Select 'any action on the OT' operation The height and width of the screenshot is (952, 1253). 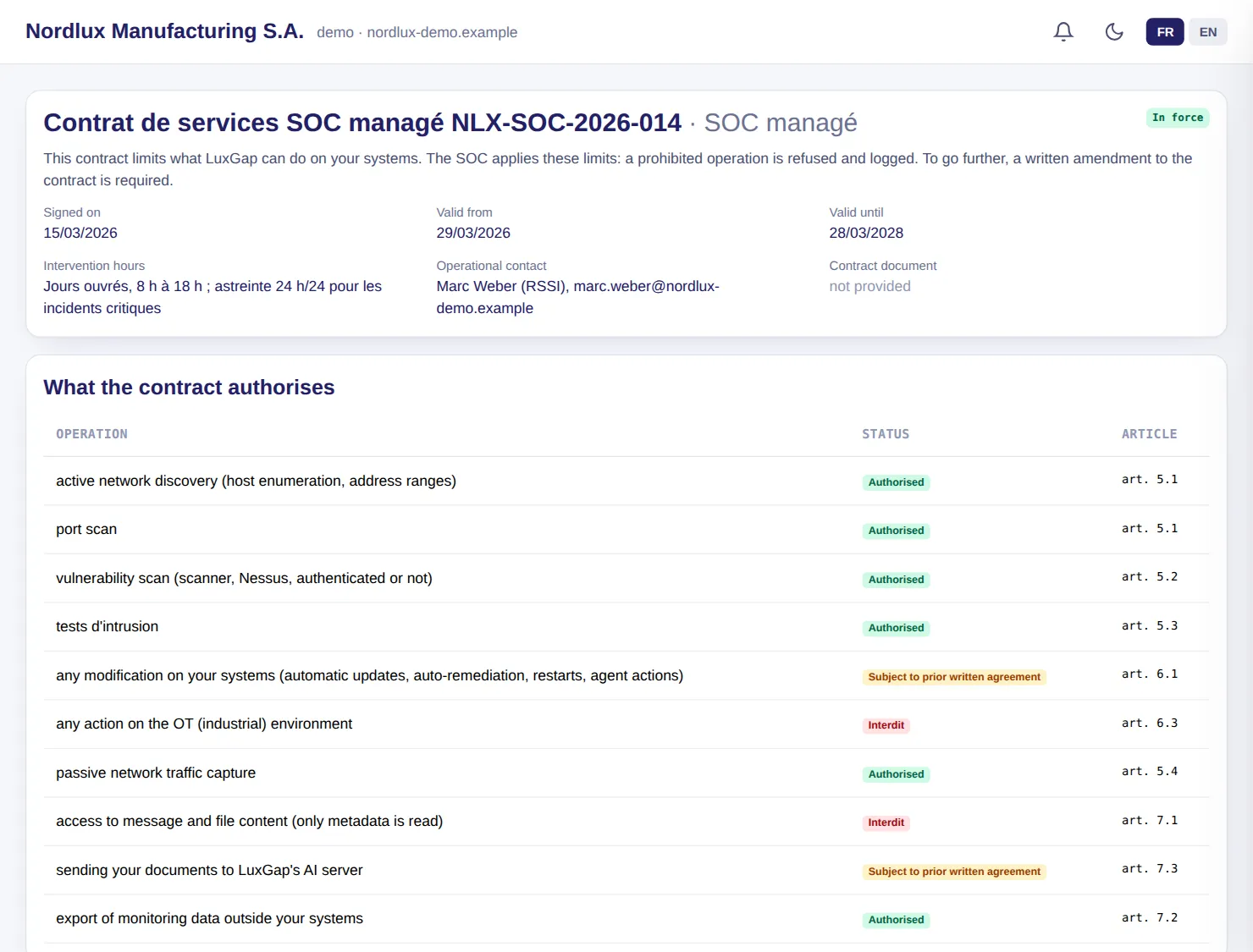tap(204, 724)
